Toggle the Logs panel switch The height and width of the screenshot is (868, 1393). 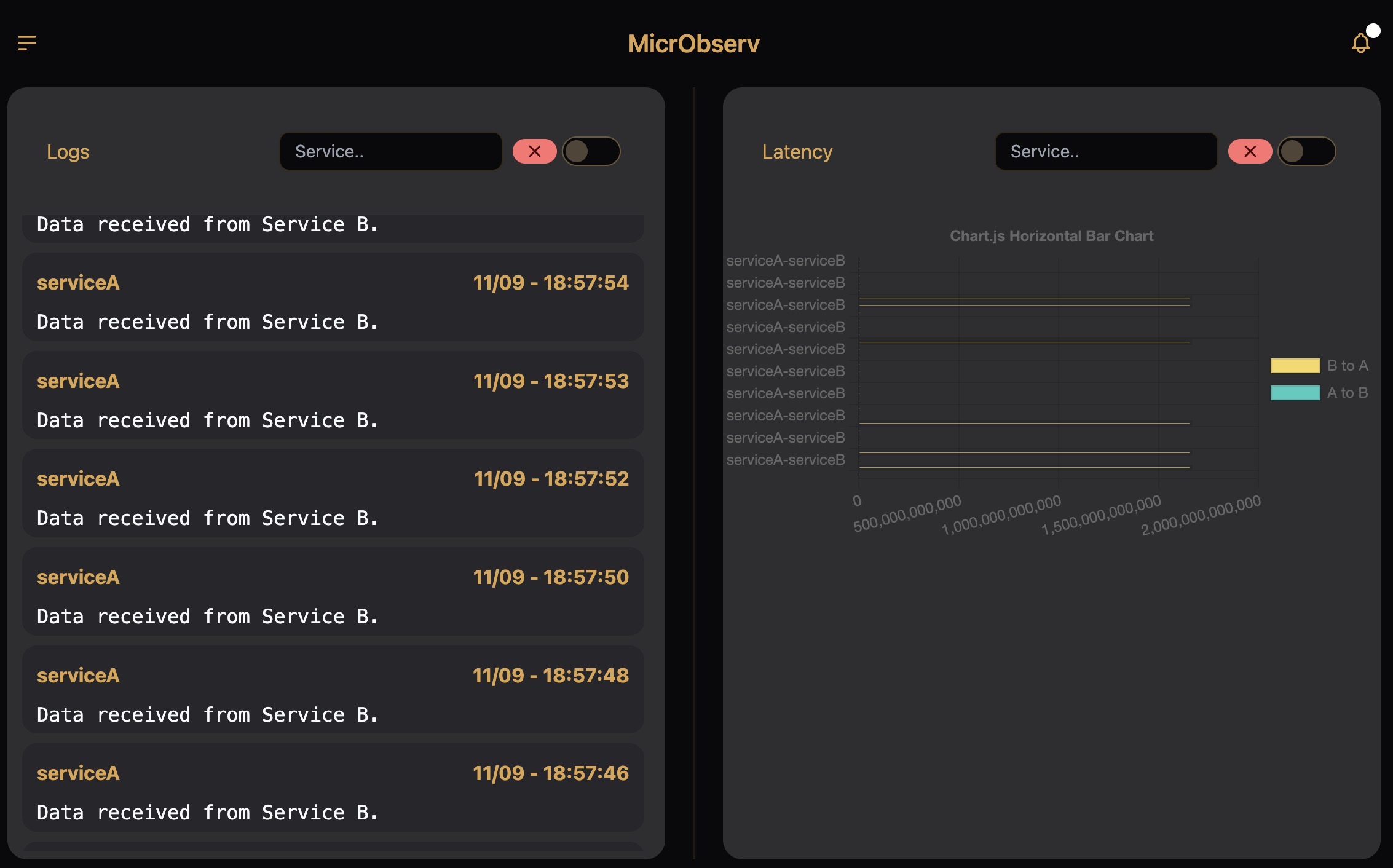coord(591,151)
